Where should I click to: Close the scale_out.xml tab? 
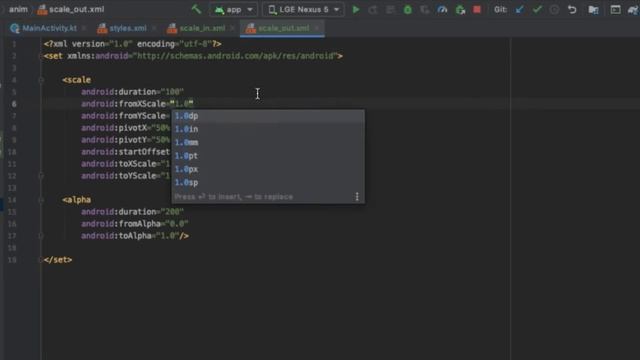(x=317, y=28)
